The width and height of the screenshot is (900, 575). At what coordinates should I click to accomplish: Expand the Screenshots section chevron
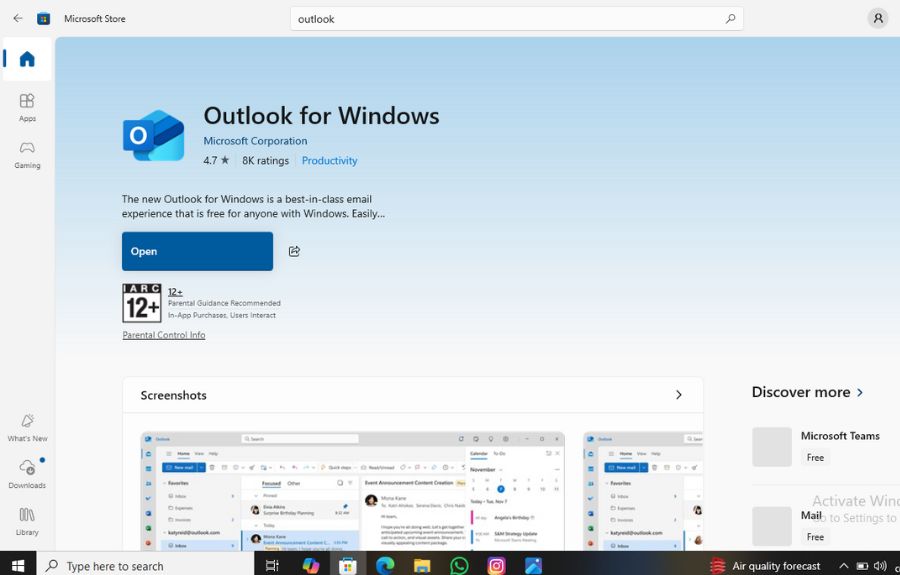coord(678,395)
